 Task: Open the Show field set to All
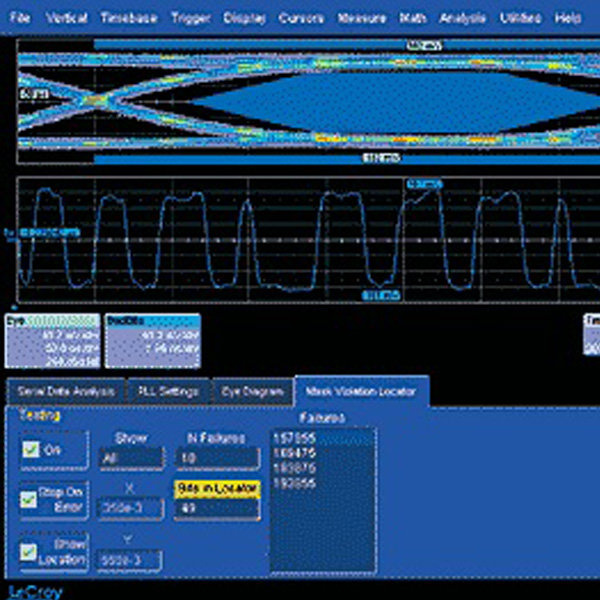point(129,458)
